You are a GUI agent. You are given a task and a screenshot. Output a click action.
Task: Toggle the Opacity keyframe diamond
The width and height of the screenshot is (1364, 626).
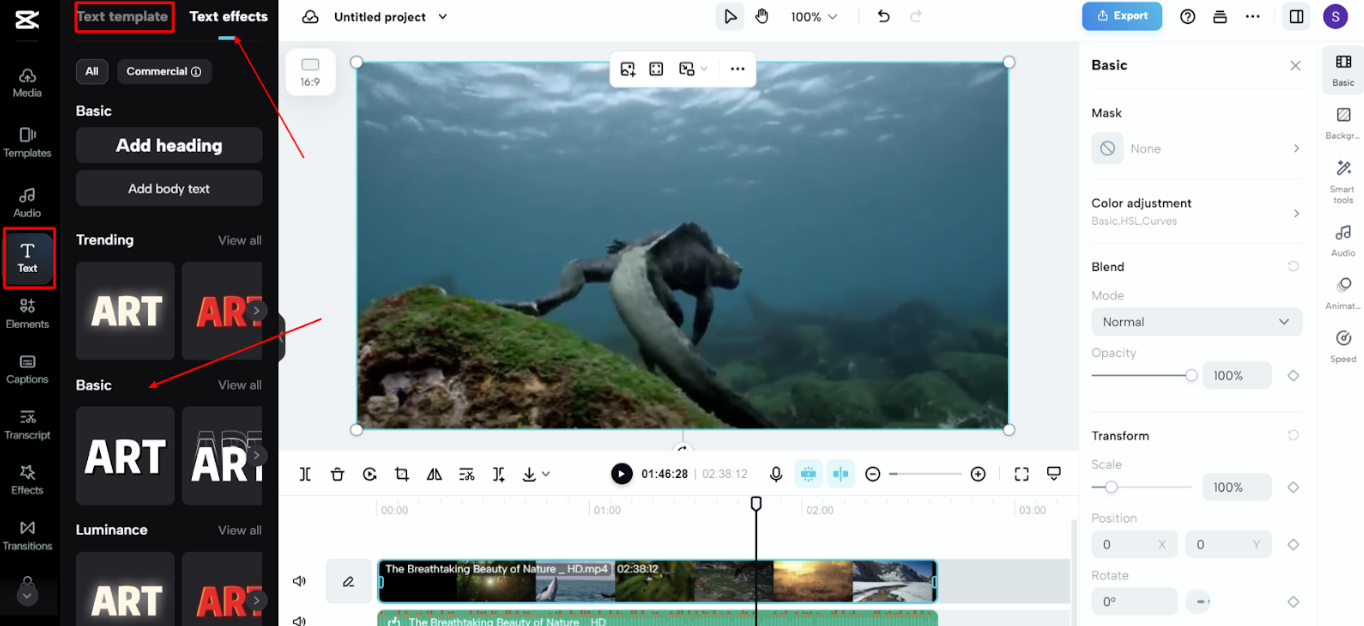point(1293,376)
